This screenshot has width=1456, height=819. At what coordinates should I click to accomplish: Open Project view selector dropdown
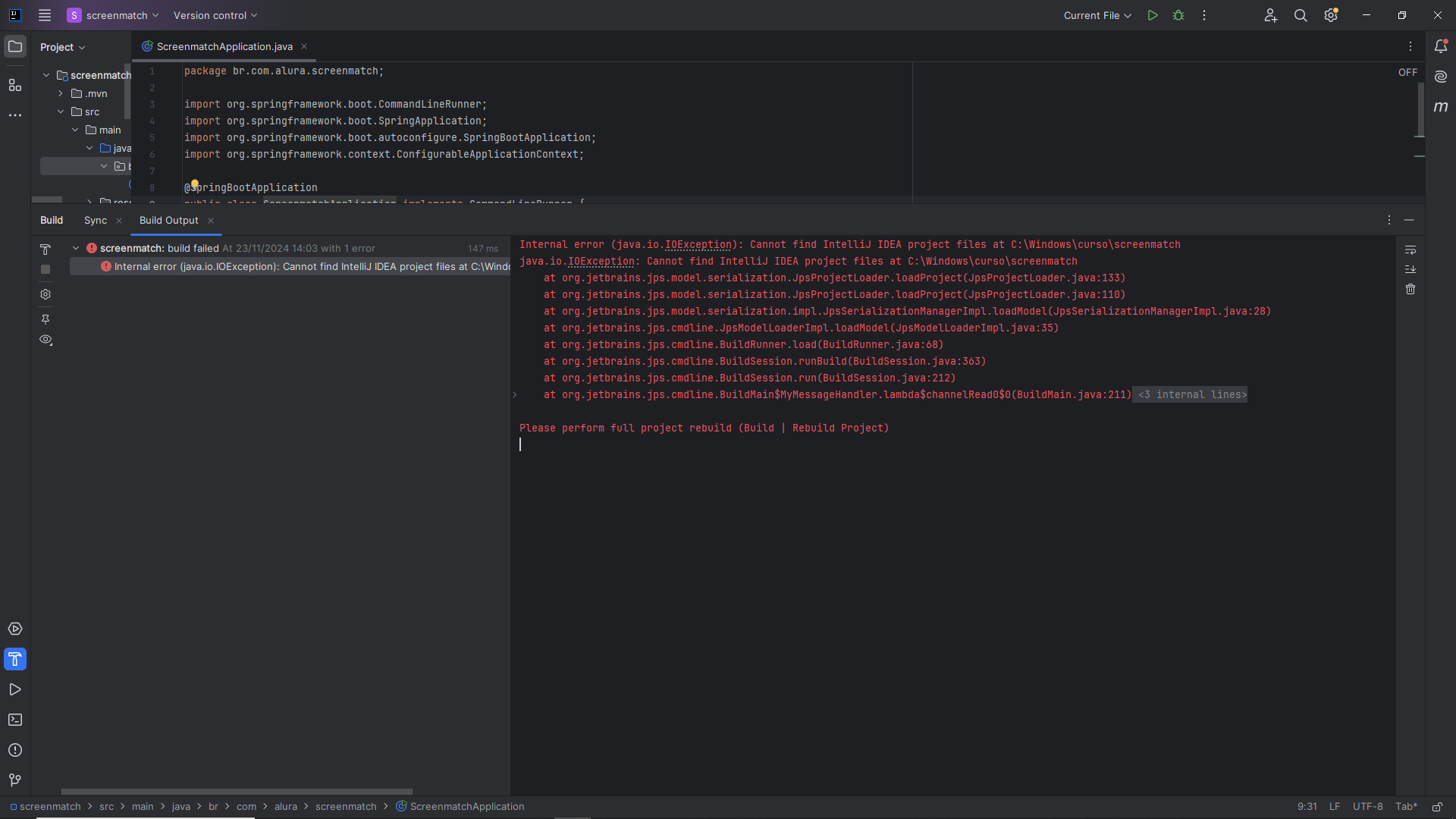(x=63, y=47)
